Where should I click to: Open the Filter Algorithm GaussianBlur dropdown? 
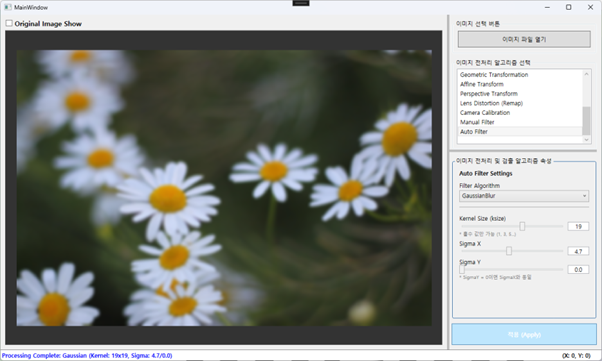[x=524, y=196]
